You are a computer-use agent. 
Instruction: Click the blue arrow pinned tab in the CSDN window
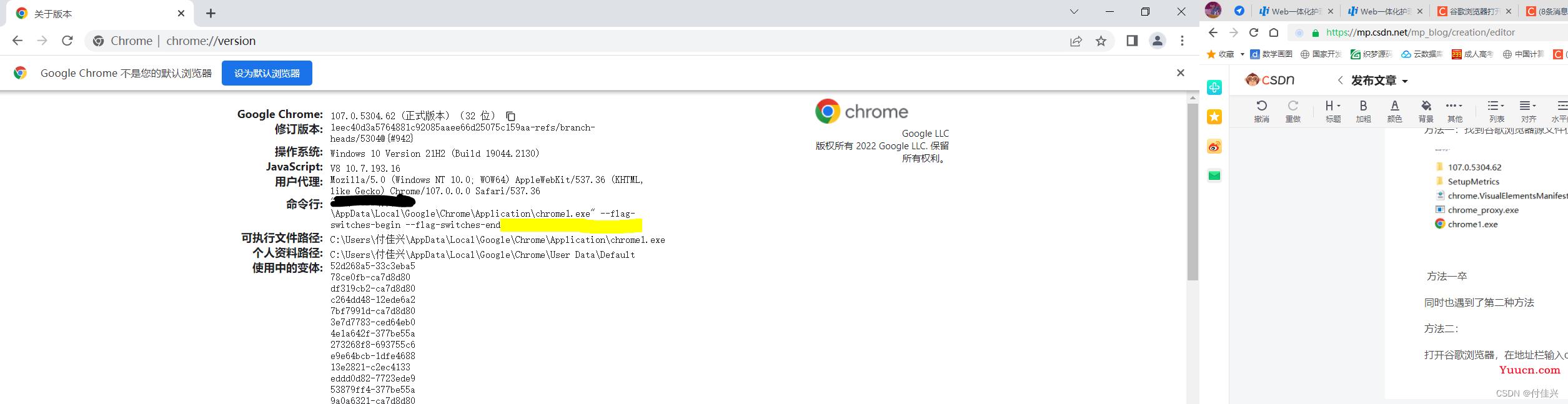click(1239, 11)
